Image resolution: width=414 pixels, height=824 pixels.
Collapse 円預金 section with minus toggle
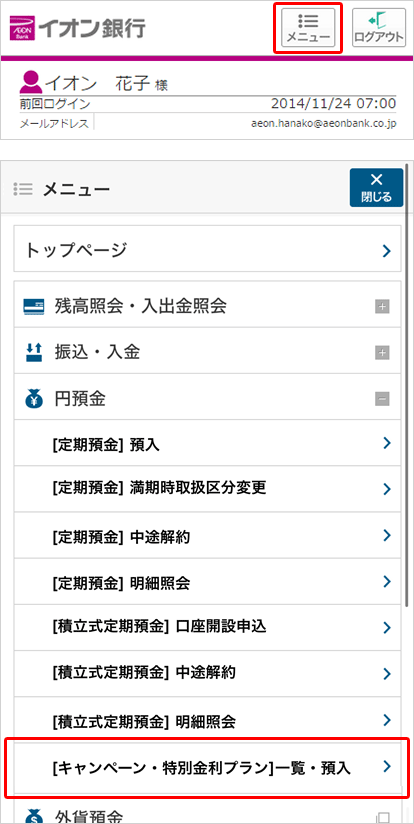tap(382, 399)
